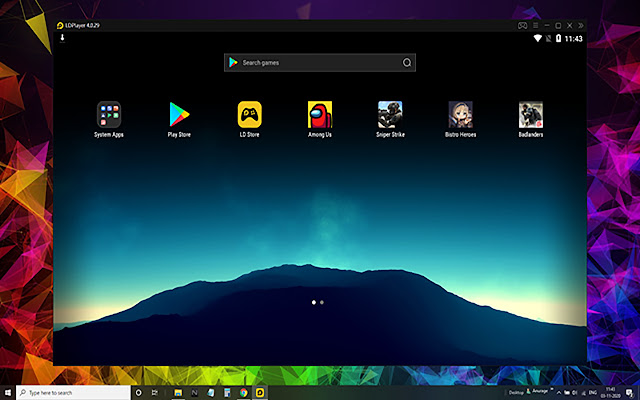640x400 pixels.
Task: Launch the Play Store app
Action: 180,115
